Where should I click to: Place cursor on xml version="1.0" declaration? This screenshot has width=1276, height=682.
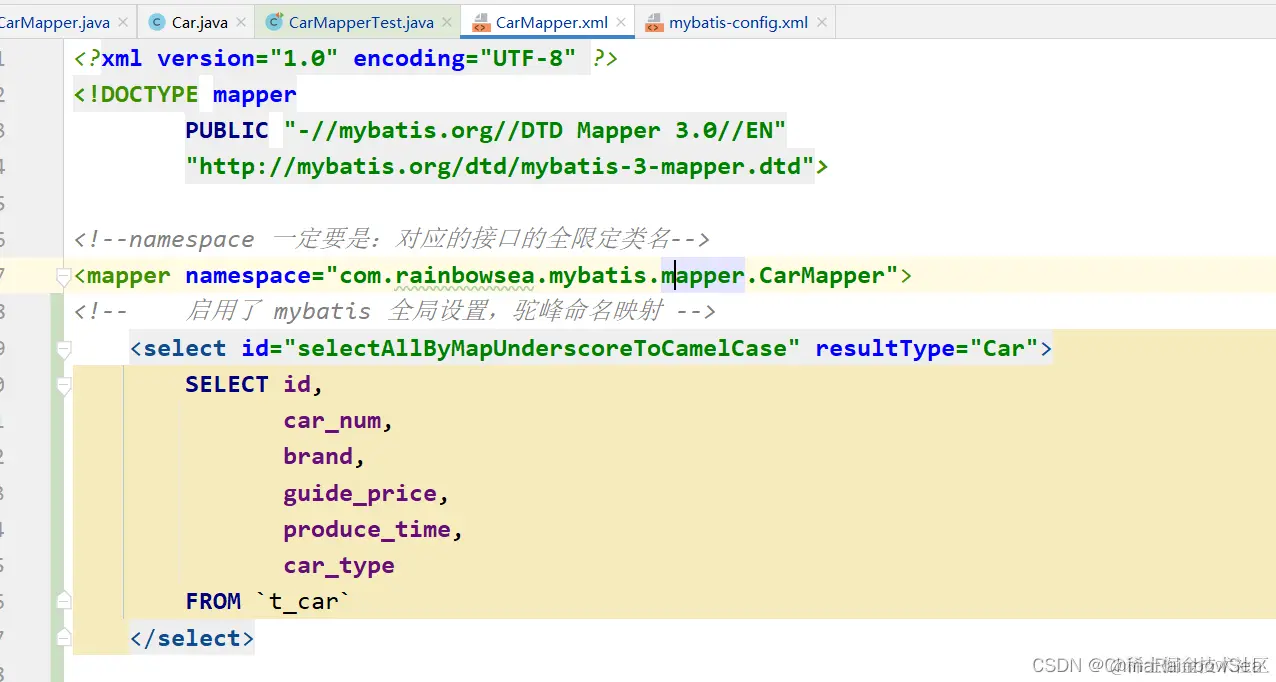coord(220,59)
